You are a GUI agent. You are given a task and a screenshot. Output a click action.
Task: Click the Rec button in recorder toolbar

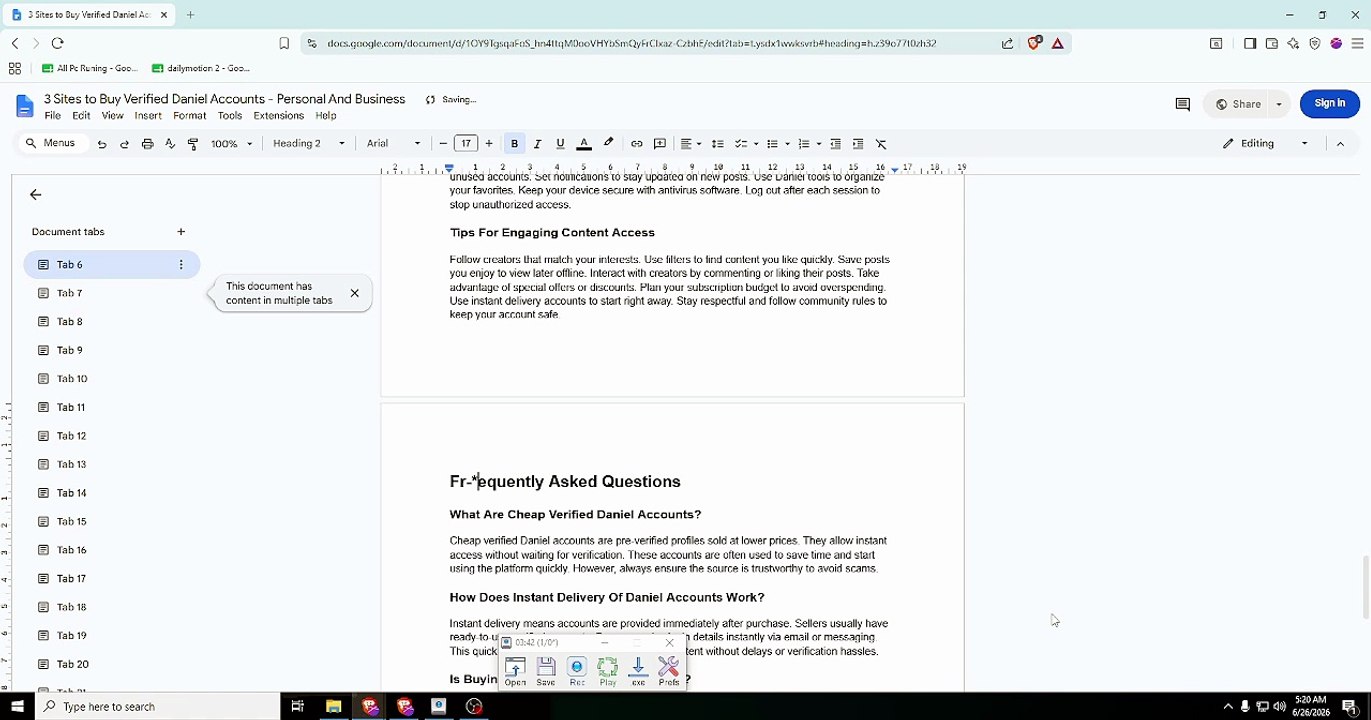[x=577, y=671]
